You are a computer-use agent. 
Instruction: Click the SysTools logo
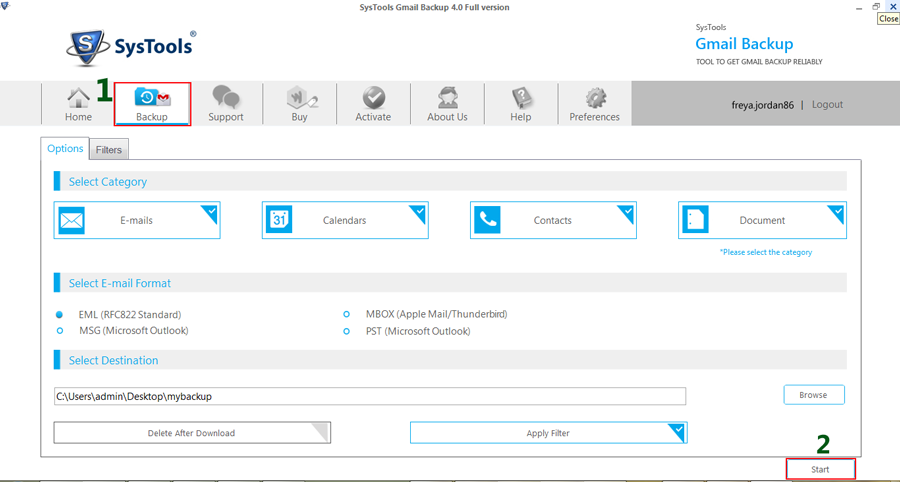pos(131,48)
